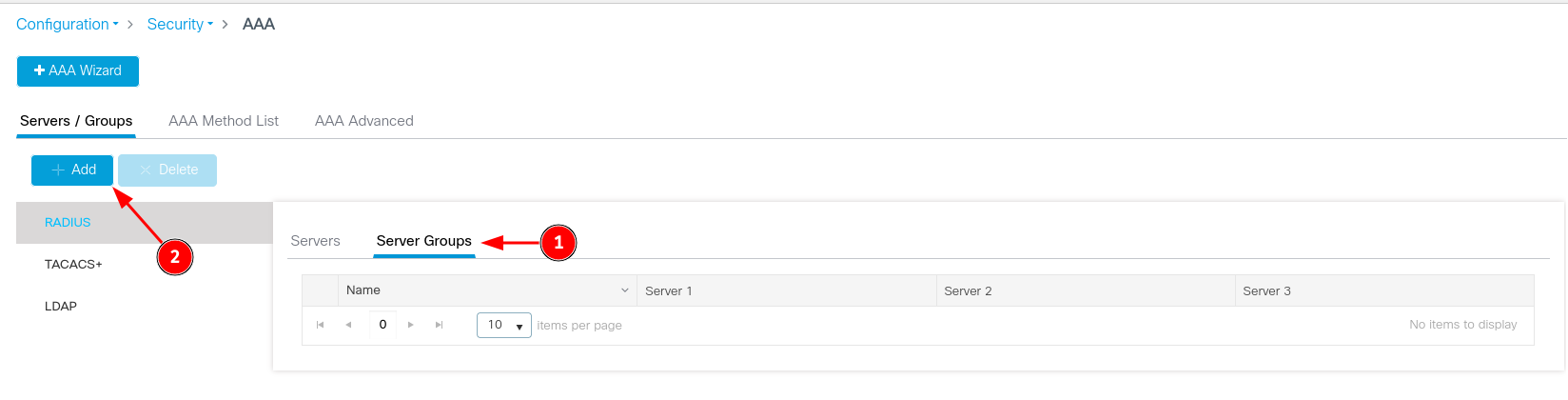1568x400 pixels.
Task: Open the AAA Advanced tab
Action: tap(364, 121)
